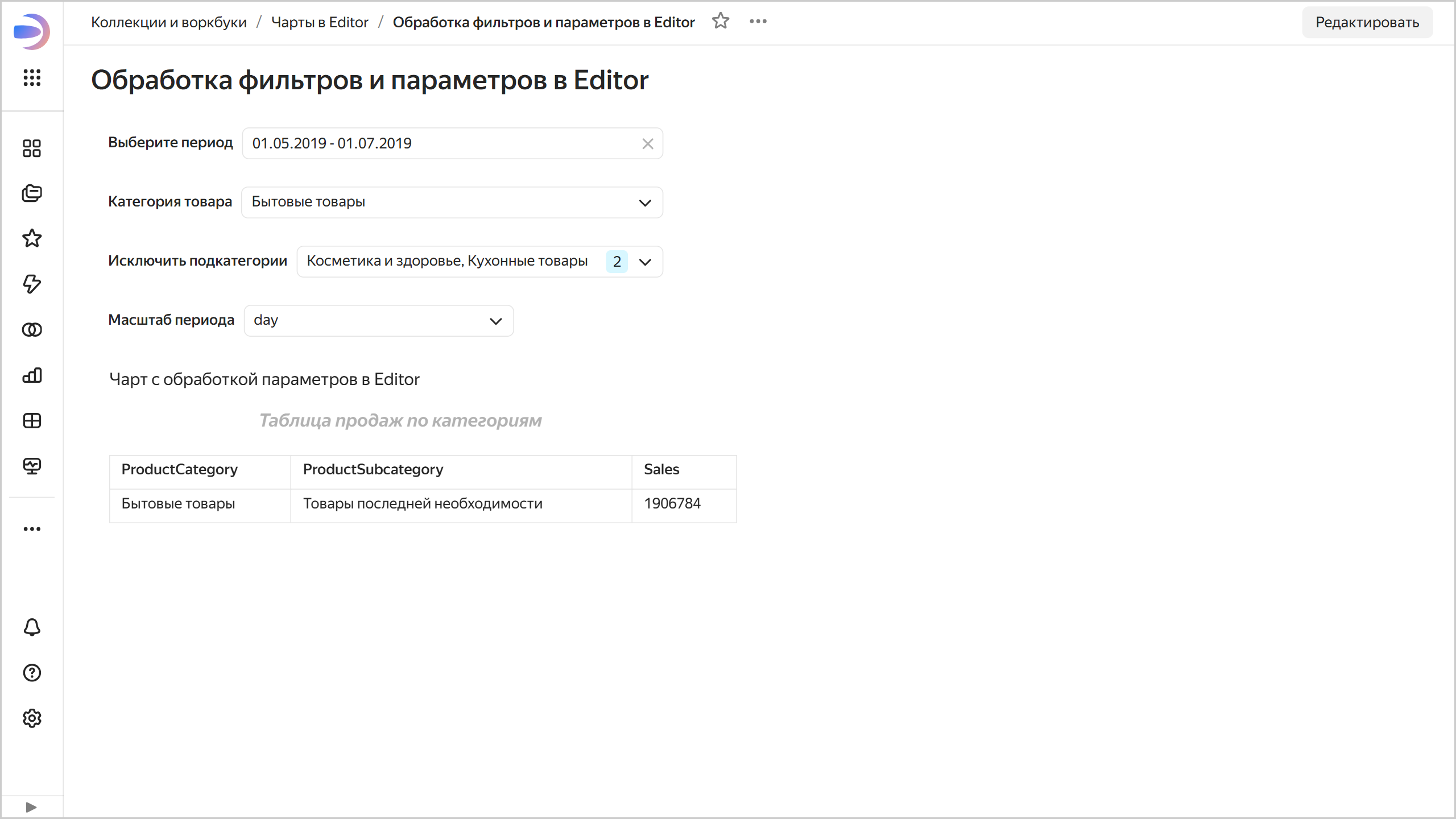Add dashboard to favorites with star
Image resolution: width=1456 pixels, height=819 pixels.
(x=721, y=21)
